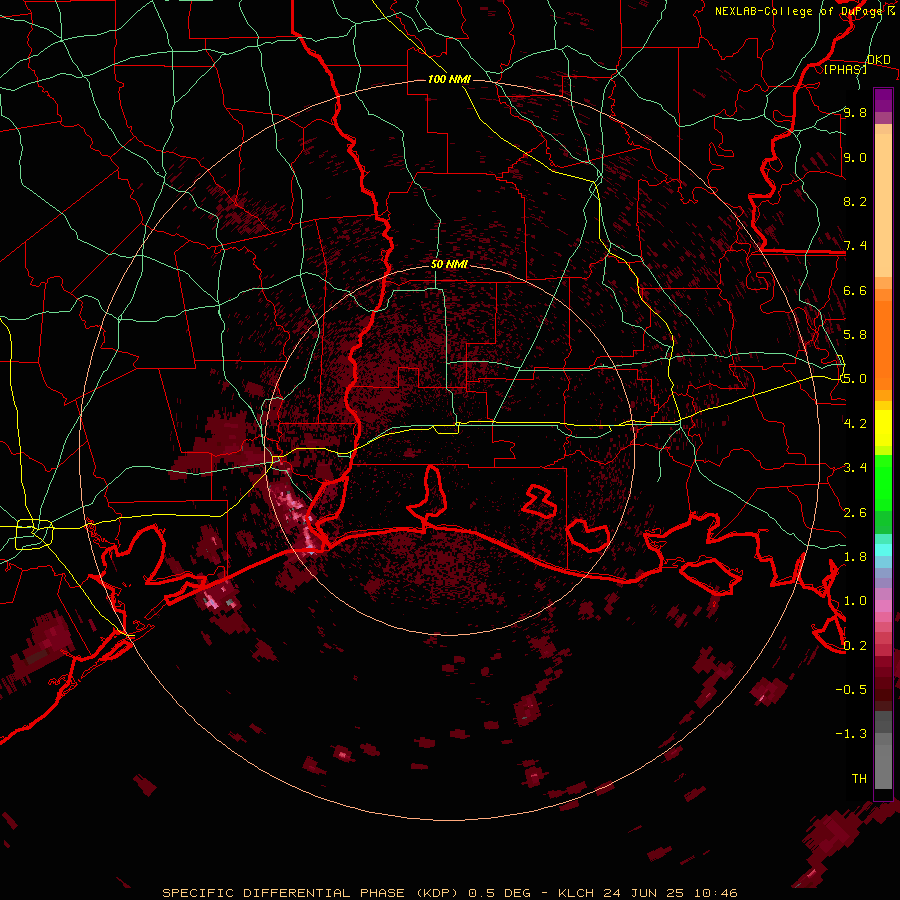This screenshot has height=900, width=900.
Task: Click the orange segment of the color bar
Action: tap(883, 344)
